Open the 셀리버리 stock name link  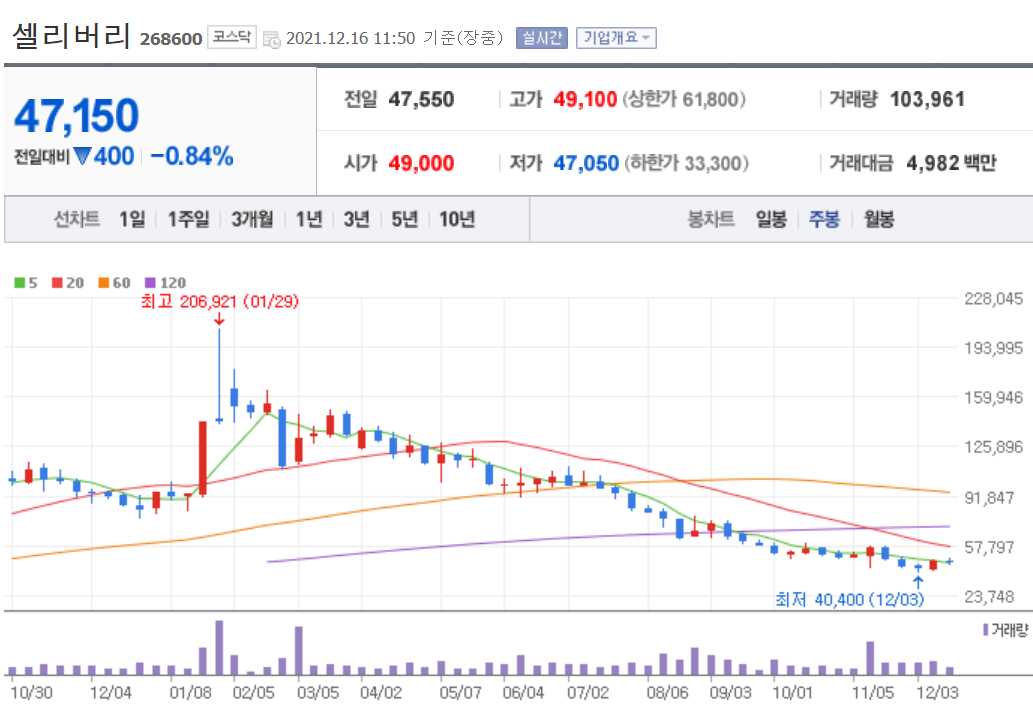[70, 35]
